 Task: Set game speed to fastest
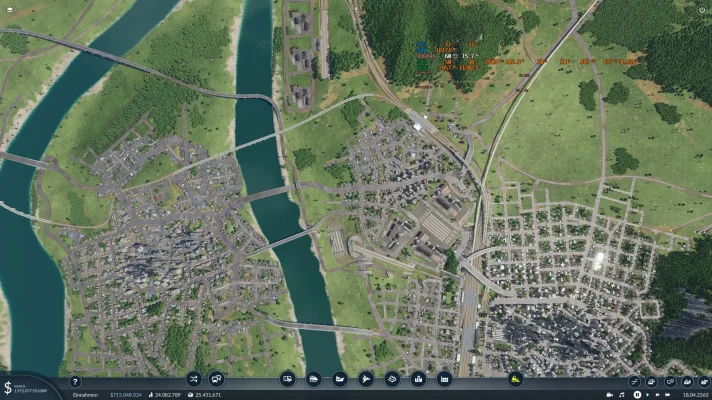(668, 395)
